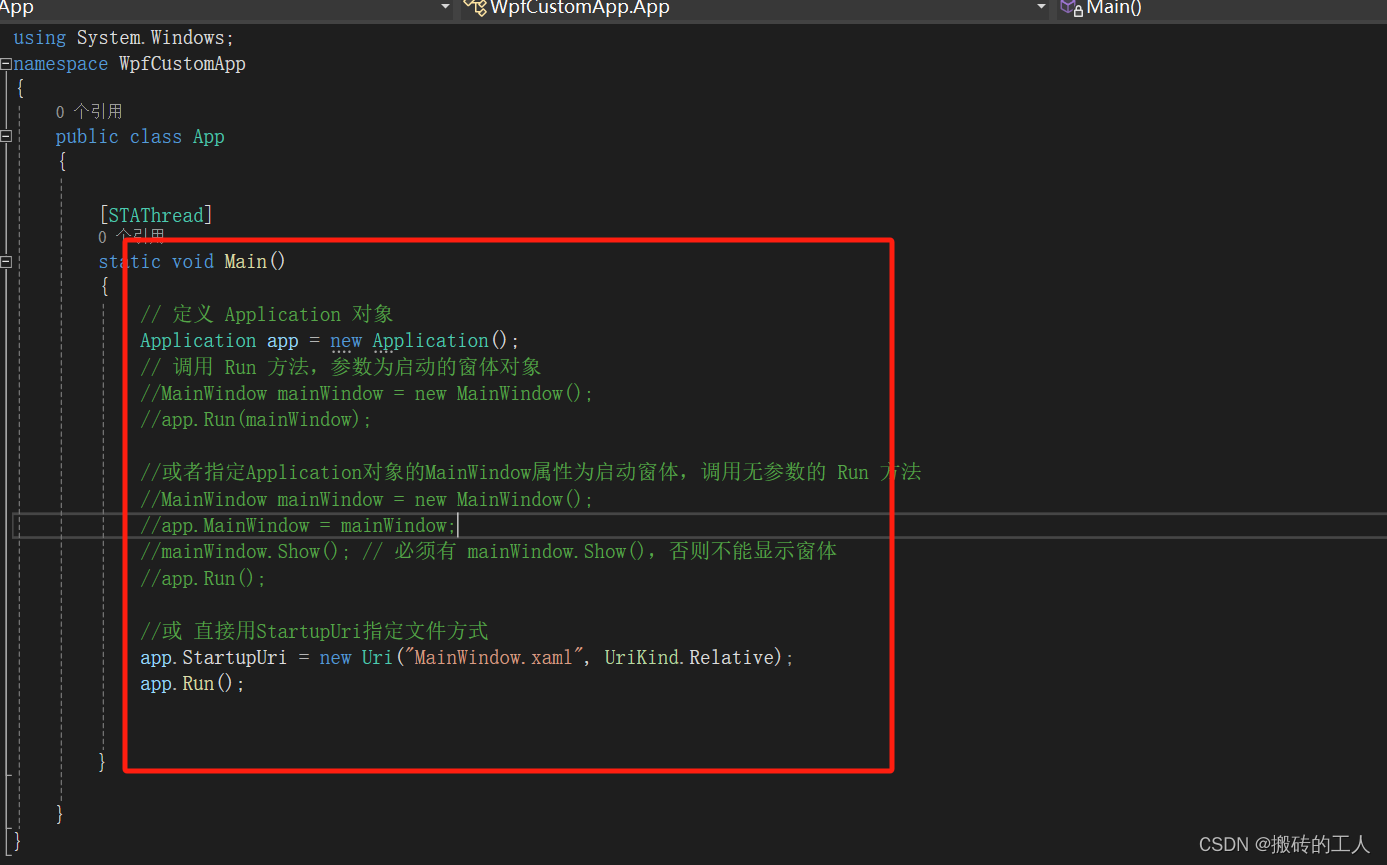Click the comment '// 调用 Run 方法，参数为启动的窗体对象'
The height and width of the screenshot is (865, 1387).
[341, 367]
